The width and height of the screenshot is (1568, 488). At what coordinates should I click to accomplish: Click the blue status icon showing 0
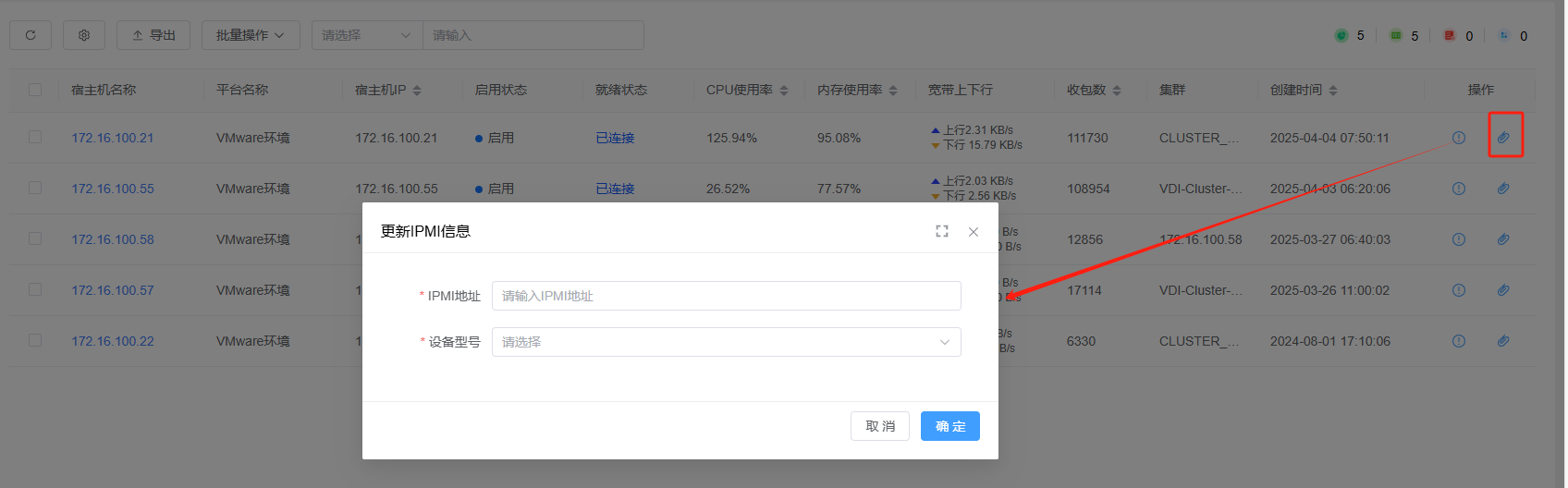point(1504,35)
